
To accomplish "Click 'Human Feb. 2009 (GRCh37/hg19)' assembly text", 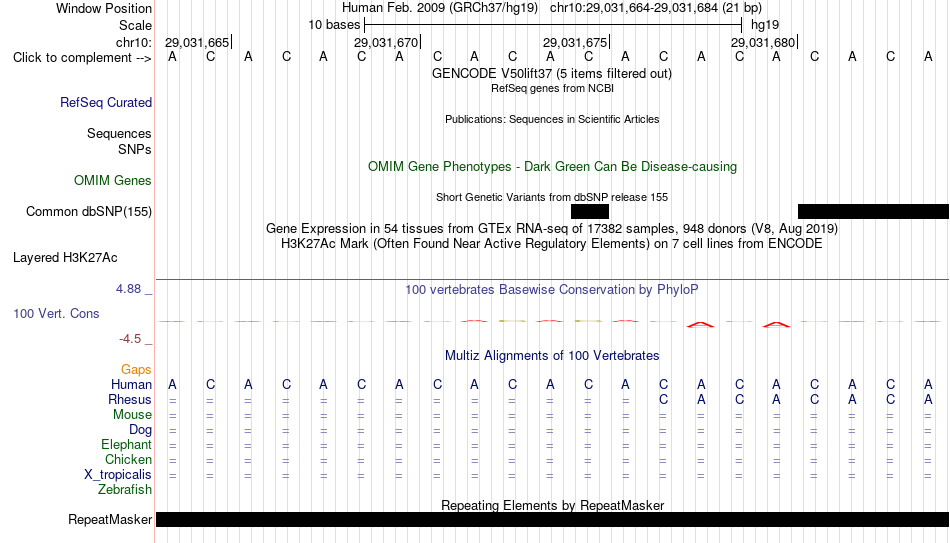I will [x=440, y=8].
